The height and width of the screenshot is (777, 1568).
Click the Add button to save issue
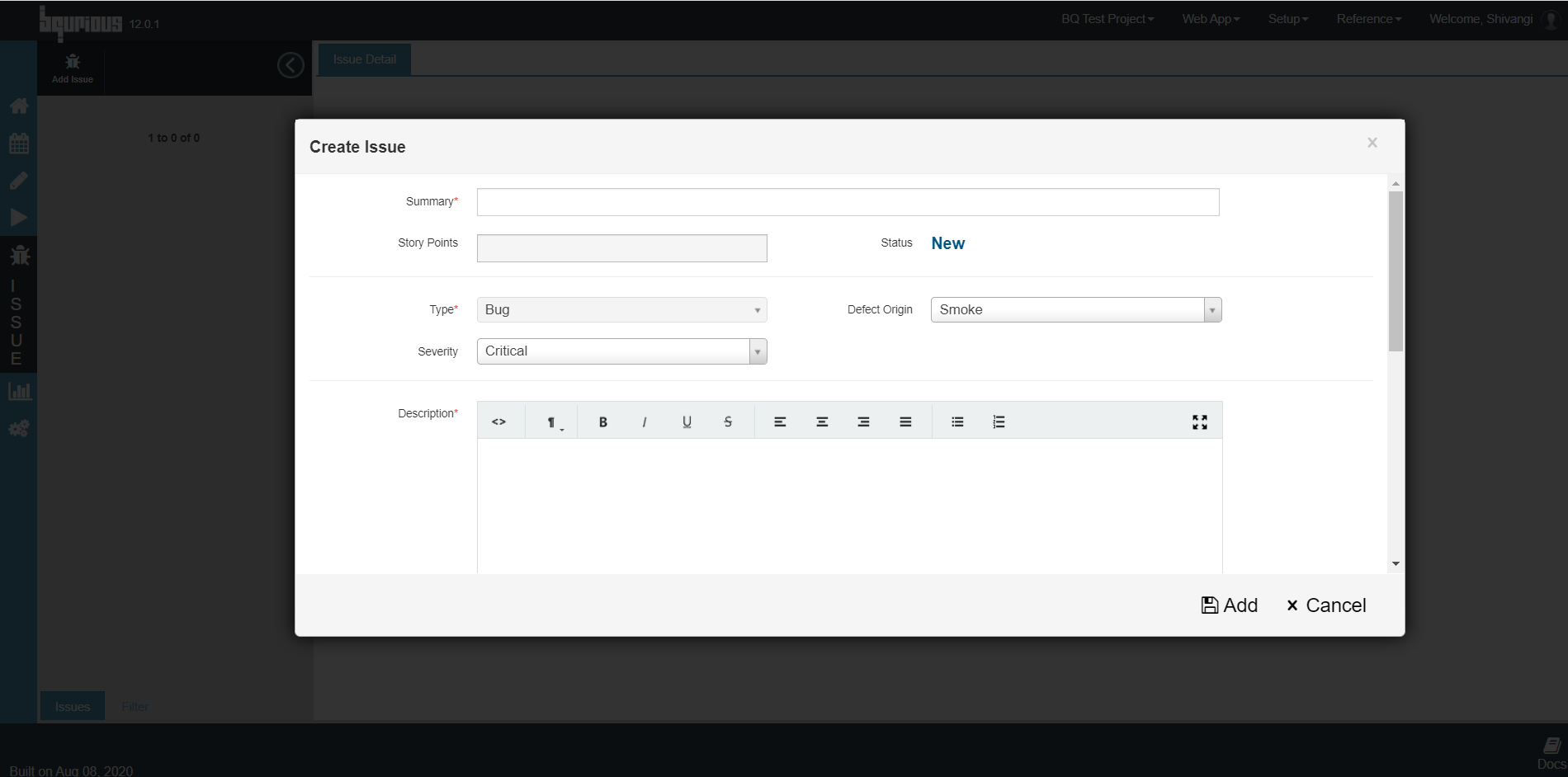click(x=1229, y=605)
